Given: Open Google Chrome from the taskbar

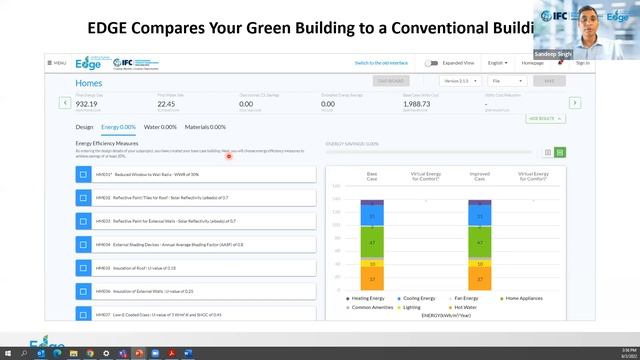Looking at the screenshot, I should coord(90,353).
